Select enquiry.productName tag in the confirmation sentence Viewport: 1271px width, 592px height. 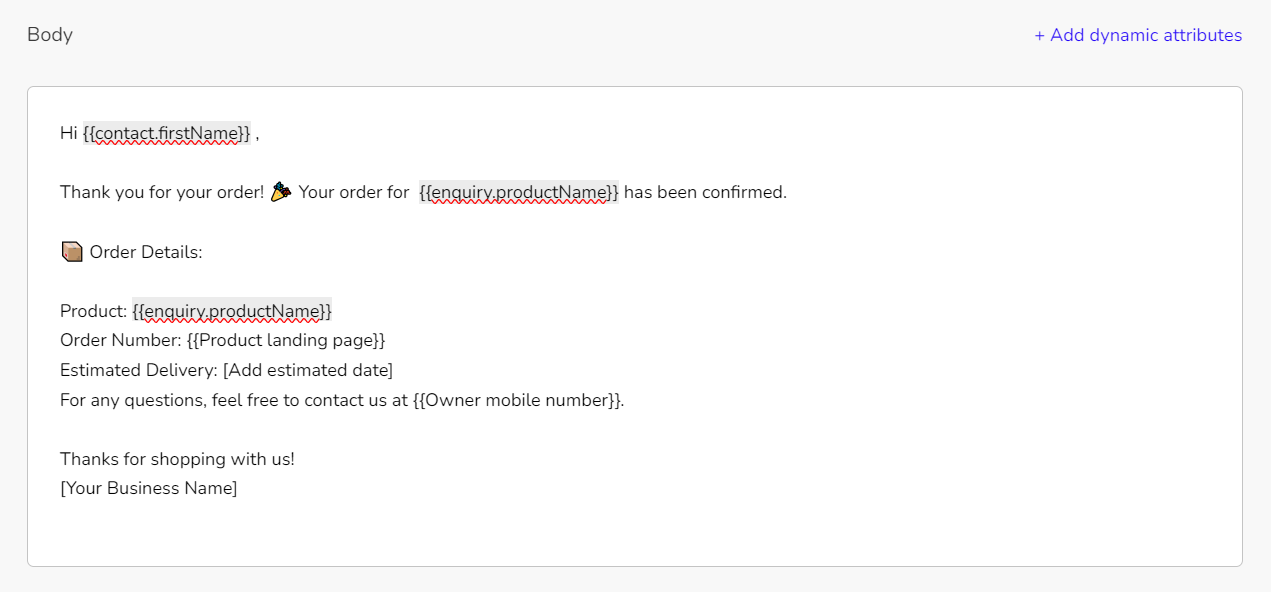(x=519, y=192)
